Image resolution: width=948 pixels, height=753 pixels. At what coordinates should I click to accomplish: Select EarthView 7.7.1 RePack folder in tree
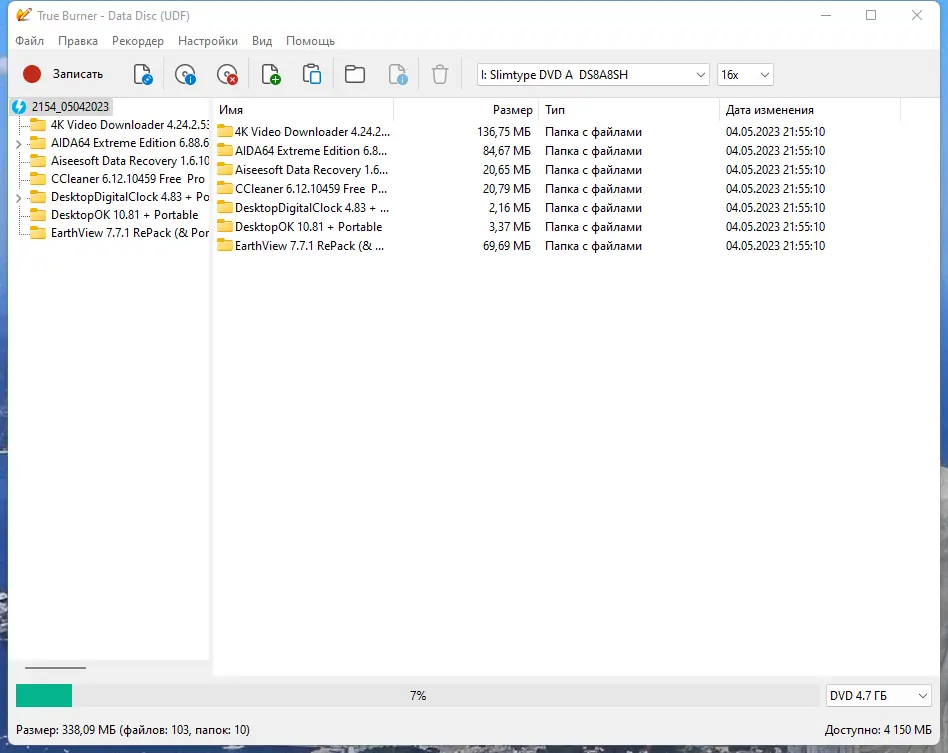[x=129, y=233]
